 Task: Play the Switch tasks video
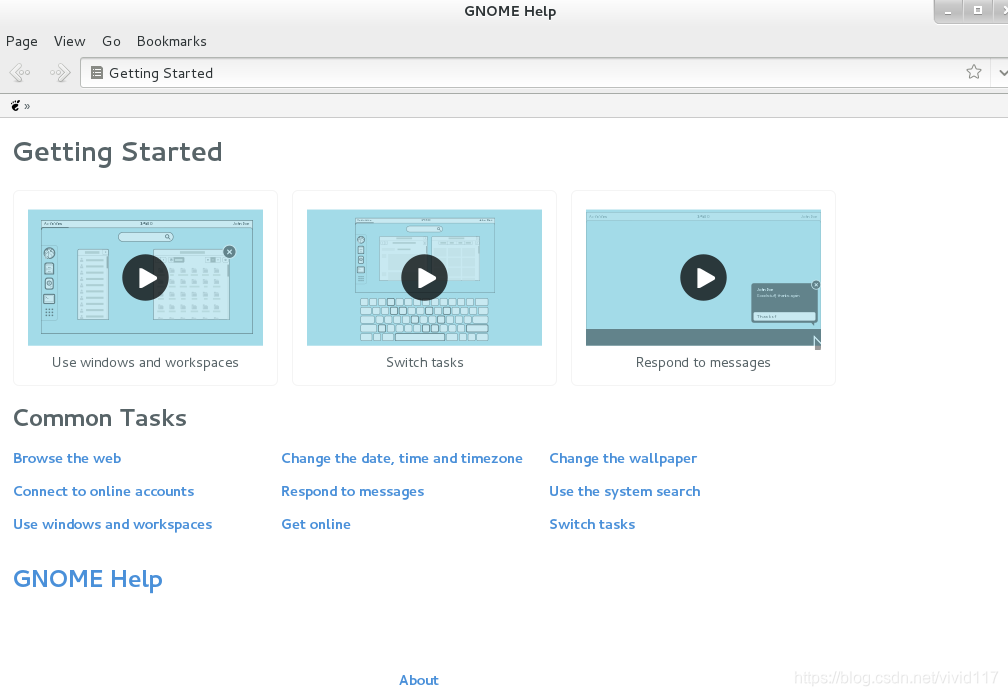click(x=424, y=278)
